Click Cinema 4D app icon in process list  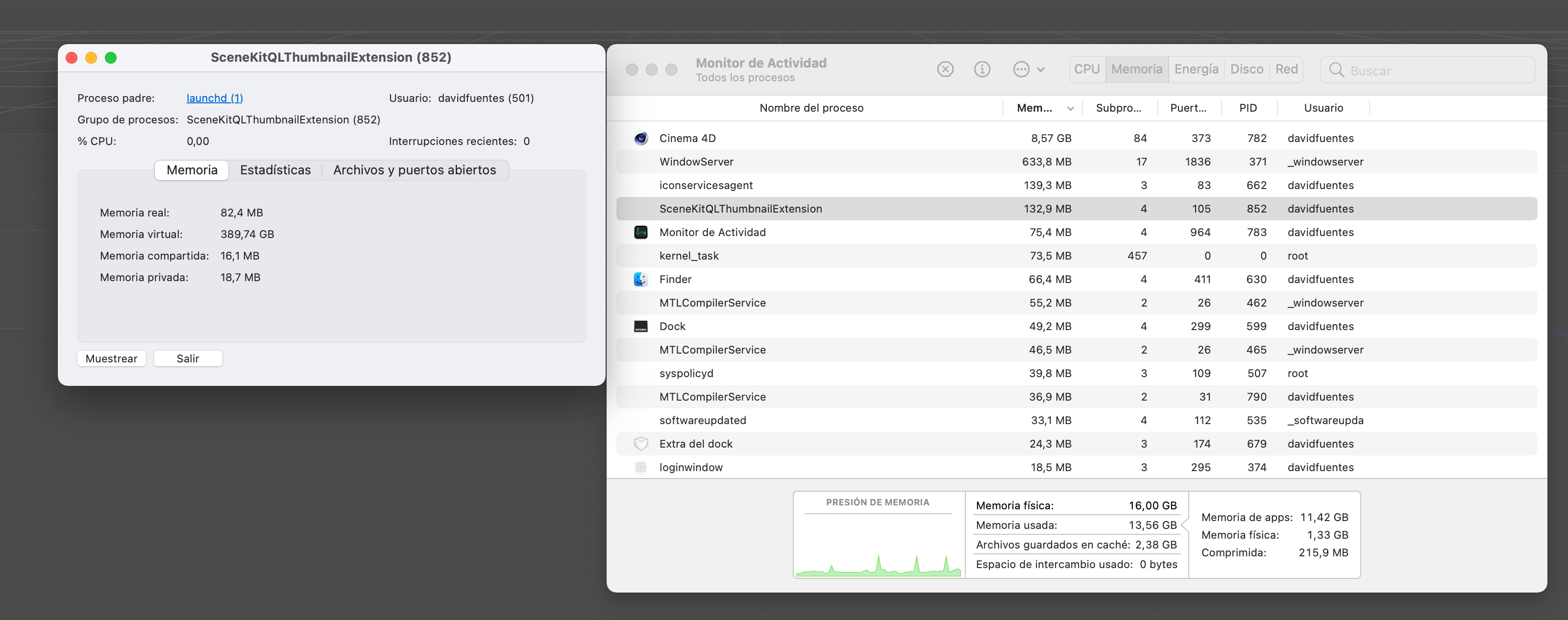[641, 138]
